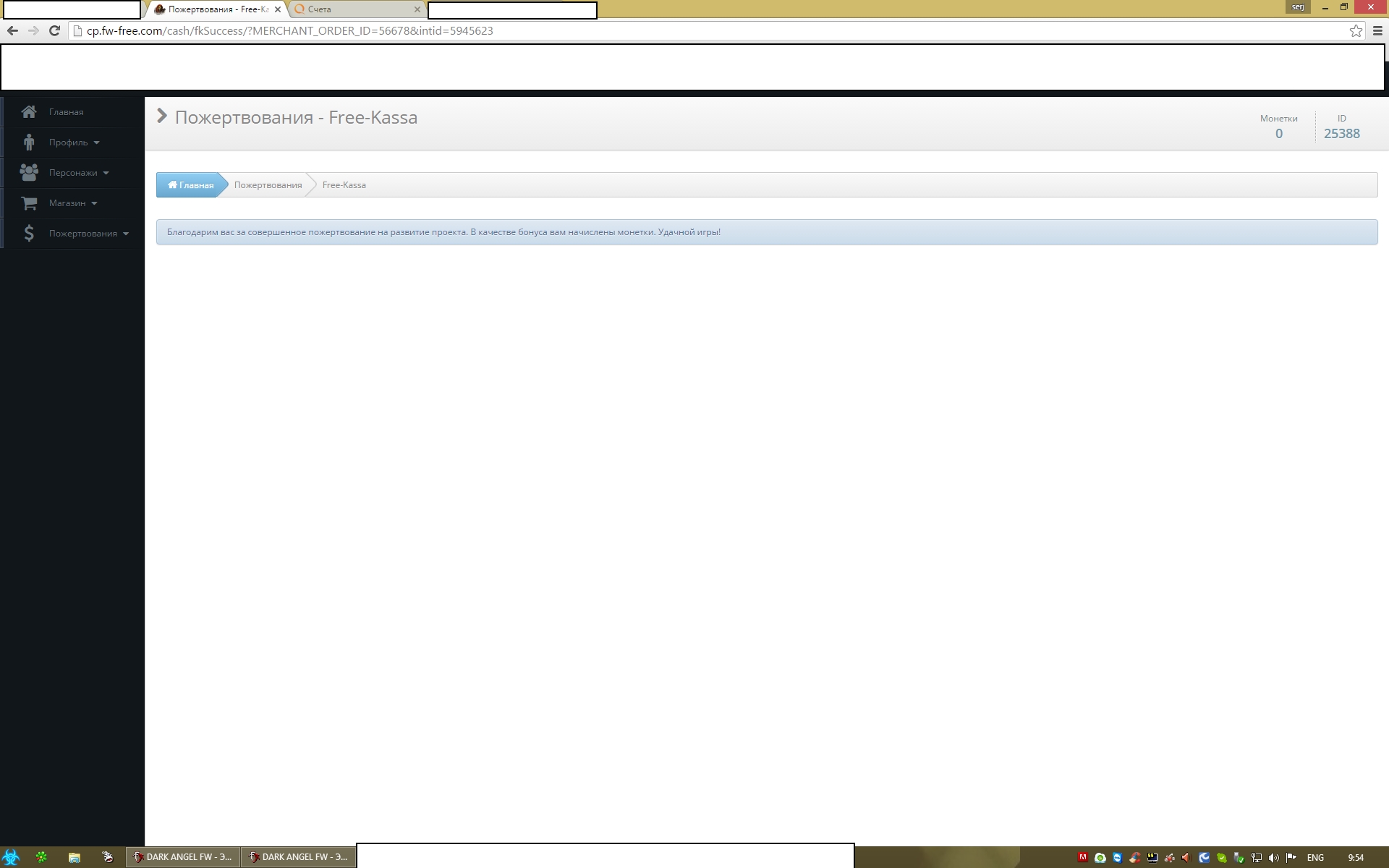Click the red speaker tray icon
This screenshot has width=1389, height=868.
pos(1187,858)
